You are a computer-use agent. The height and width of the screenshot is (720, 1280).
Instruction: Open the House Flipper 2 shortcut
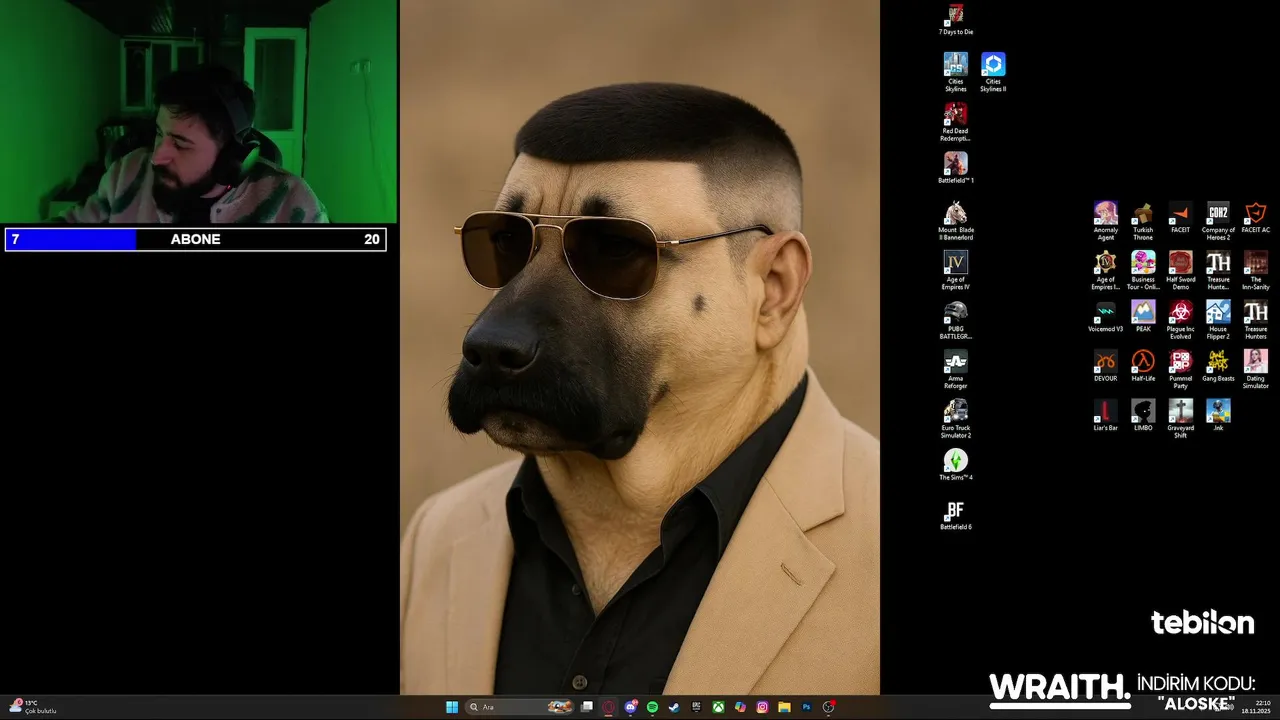point(1218,319)
